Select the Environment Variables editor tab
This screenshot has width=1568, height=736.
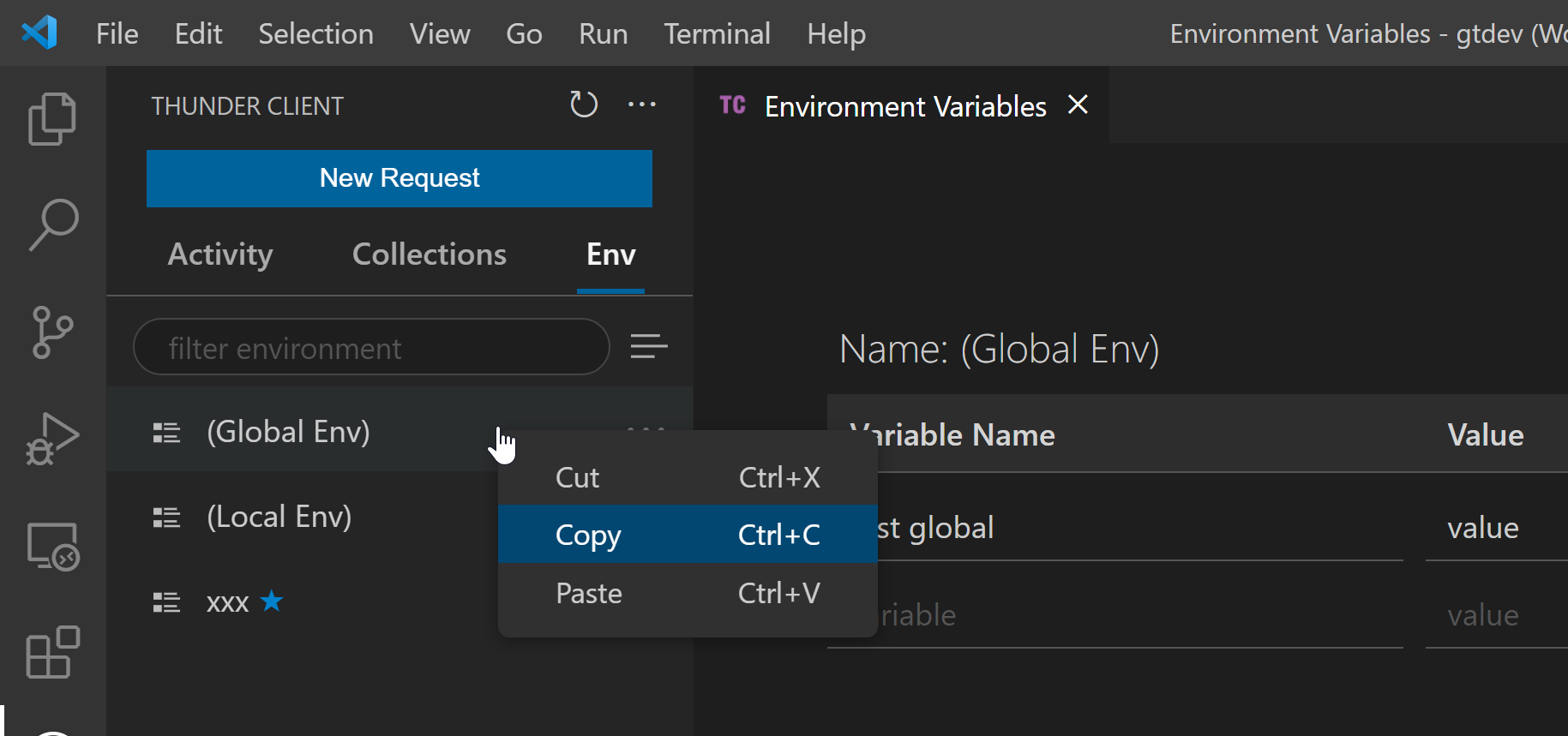[901, 105]
